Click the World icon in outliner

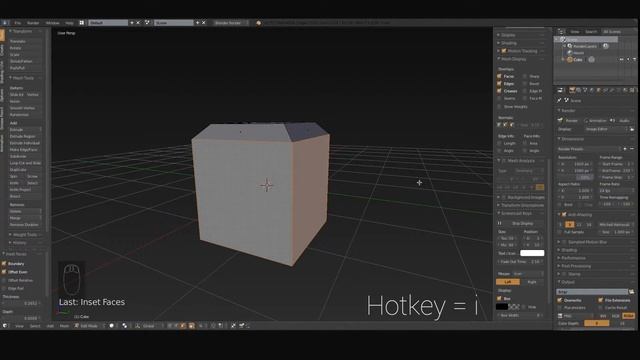[x=570, y=53]
